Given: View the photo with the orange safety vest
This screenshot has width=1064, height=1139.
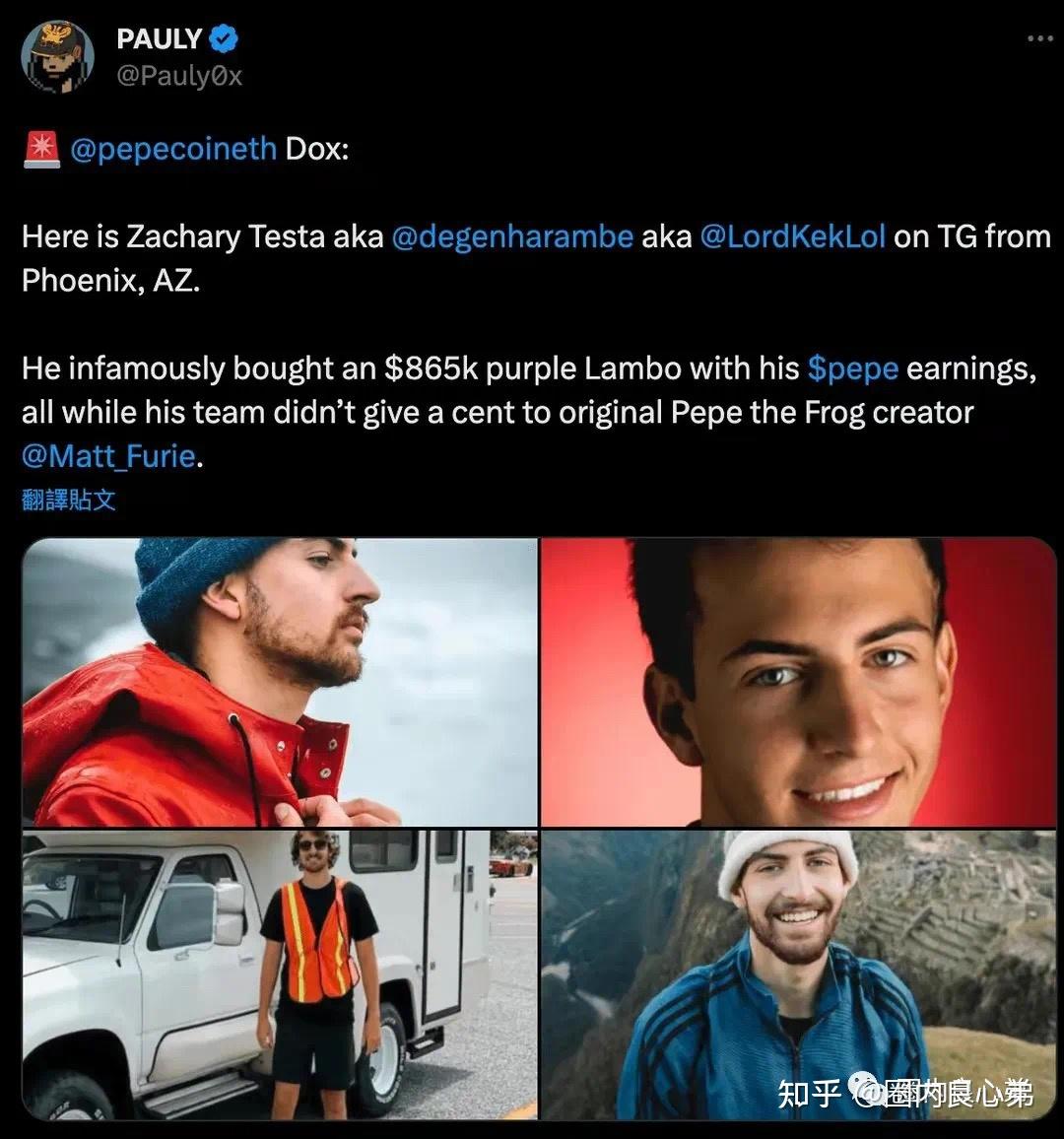Looking at the screenshot, I should pos(280,974).
